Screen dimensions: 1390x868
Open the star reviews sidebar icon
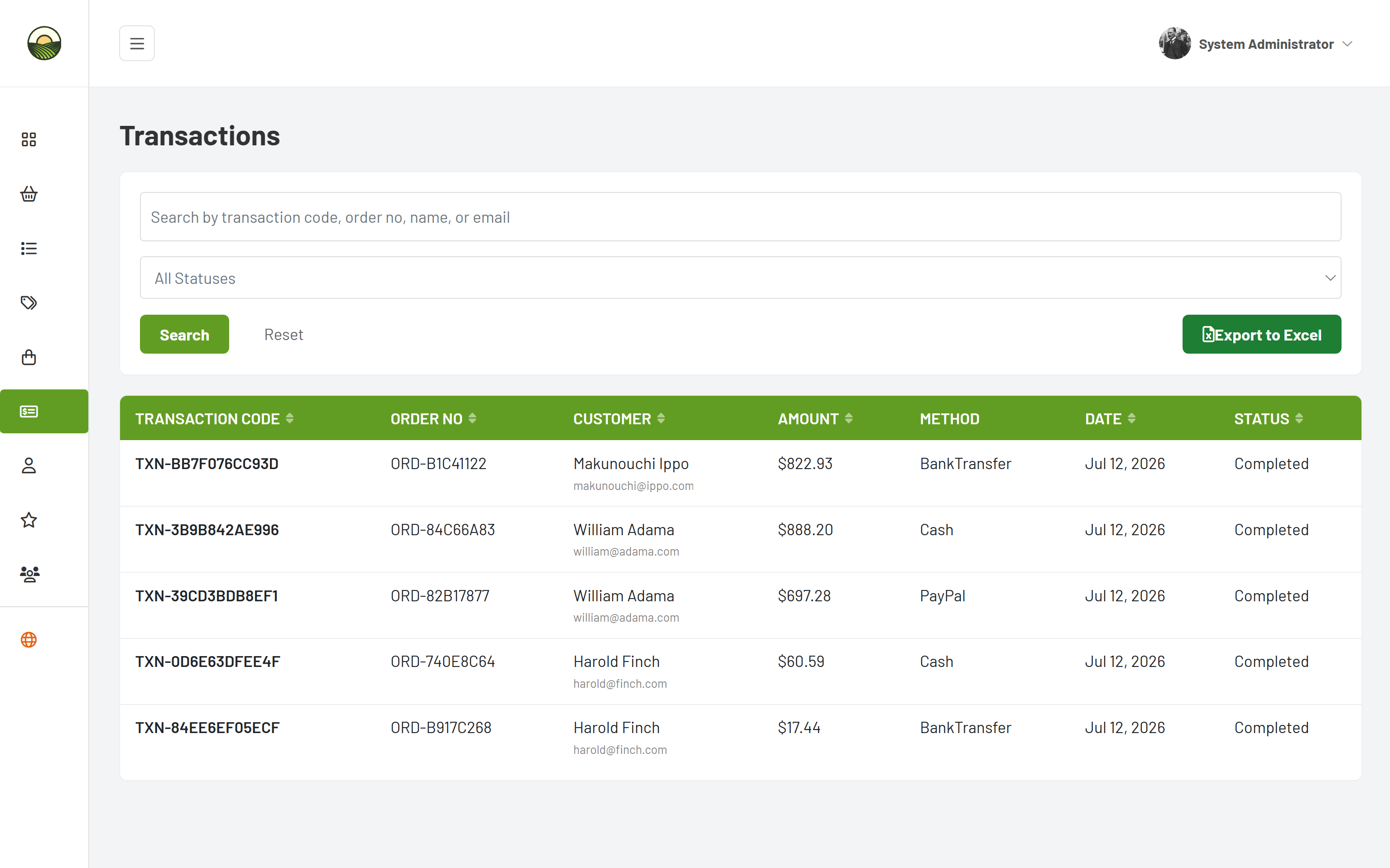[x=29, y=520]
